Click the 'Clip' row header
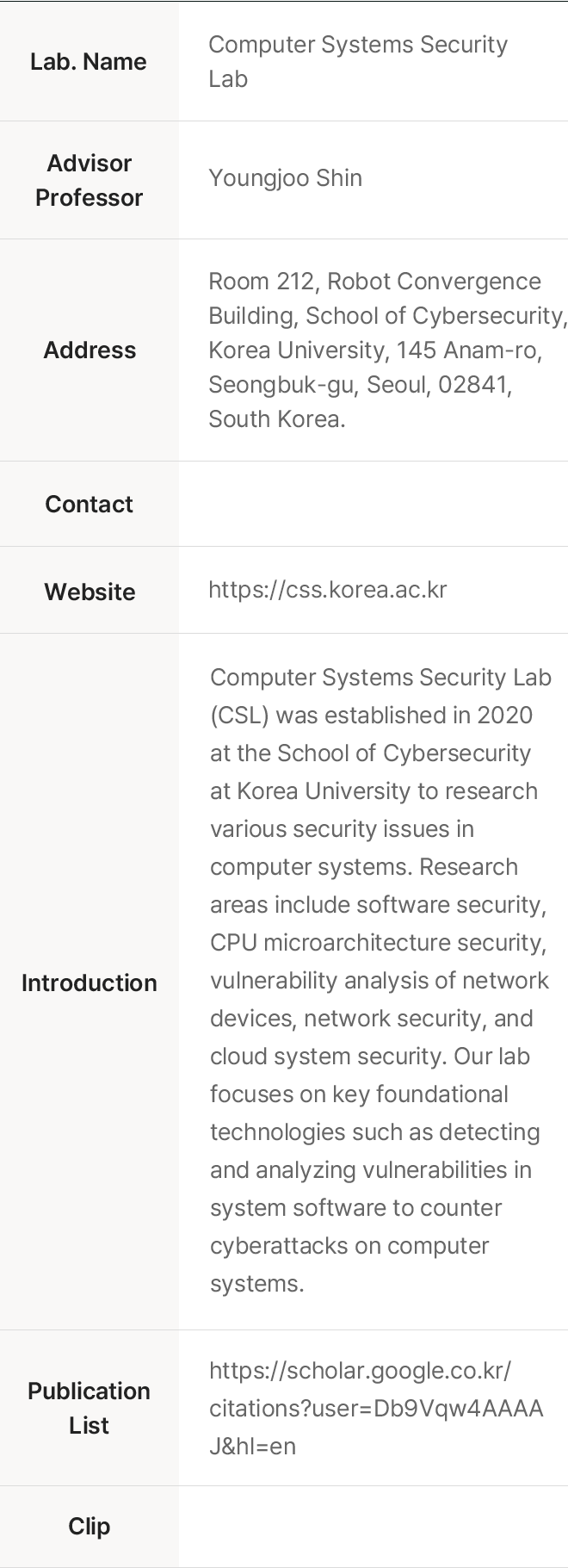568x1568 pixels. pyautogui.click(x=89, y=1526)
